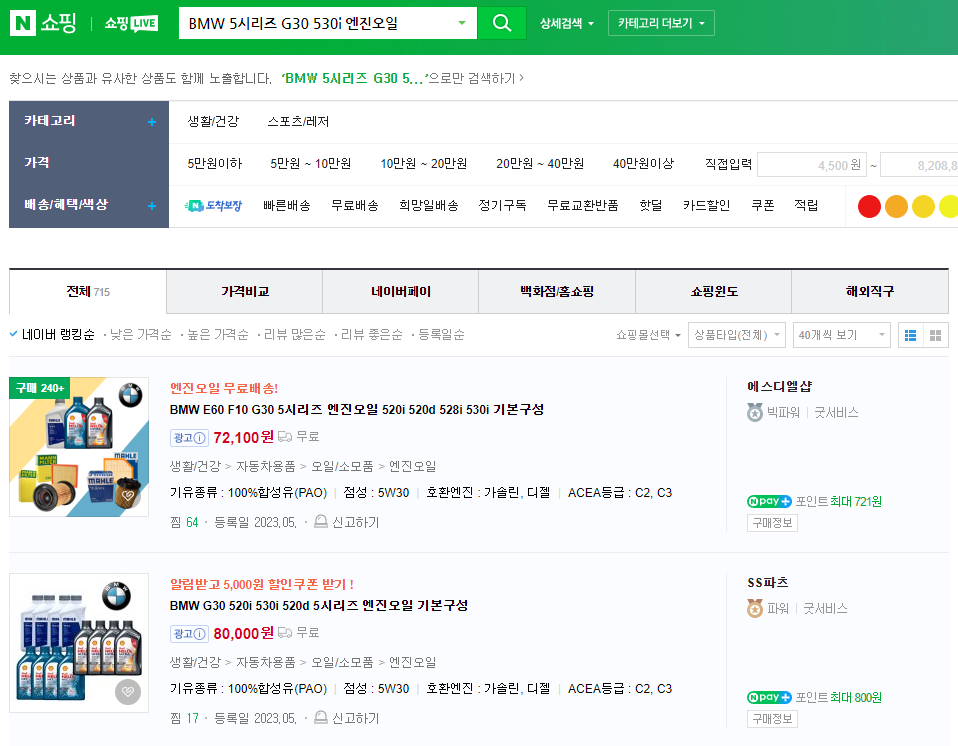The width and height of the screenshot is (958, 746).
Task: Click Npay+ icon for SS파츠 listing
Action: coord(769,698)
